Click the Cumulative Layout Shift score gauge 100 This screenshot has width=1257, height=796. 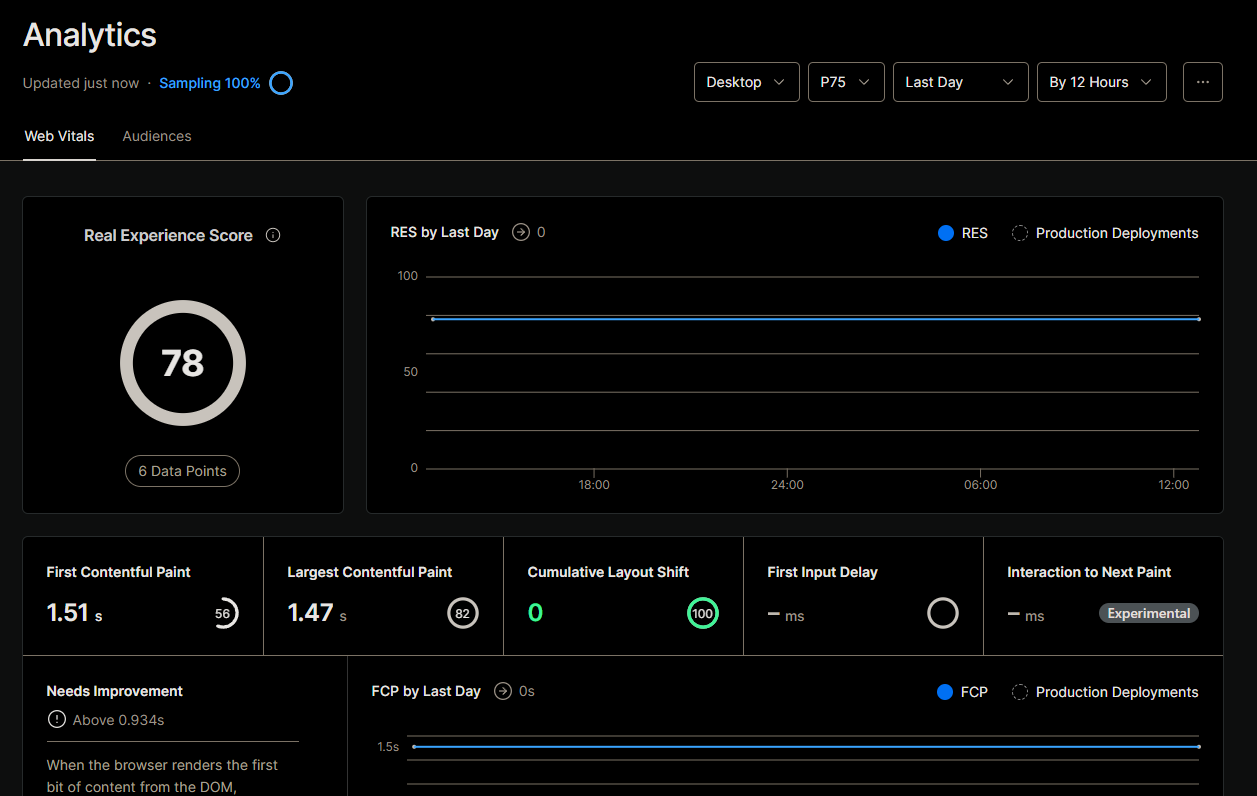pyautogui.click(x=703, y=613)
